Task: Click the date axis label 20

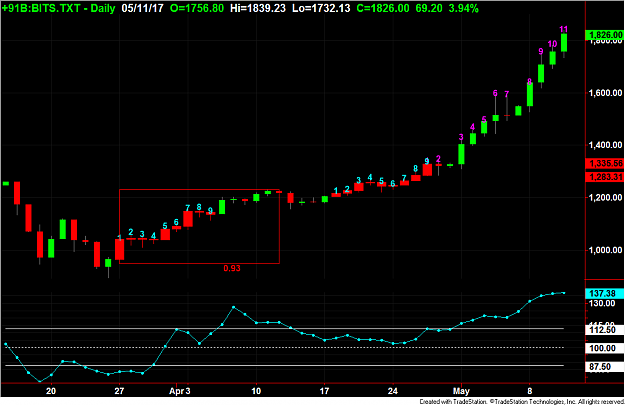Action: click(51, 391)
